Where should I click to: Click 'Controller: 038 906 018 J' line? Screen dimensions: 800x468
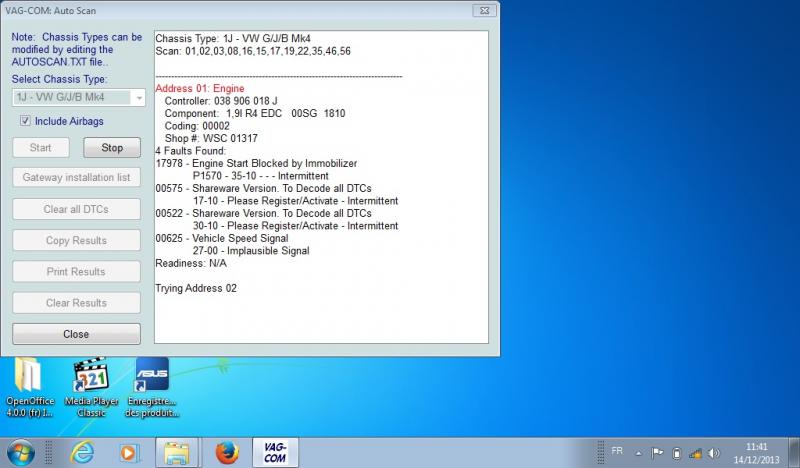coord(221,101)
